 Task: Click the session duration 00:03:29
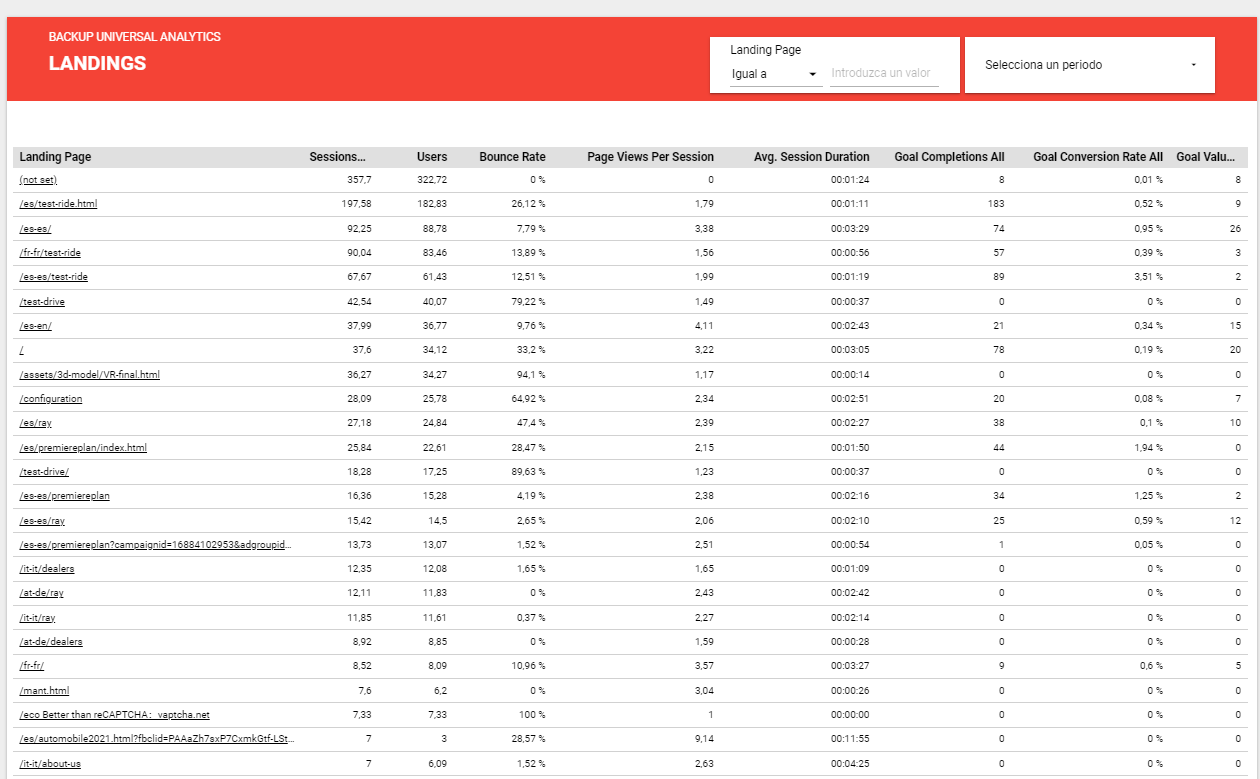pyautogui.click(x=850, y=228)
